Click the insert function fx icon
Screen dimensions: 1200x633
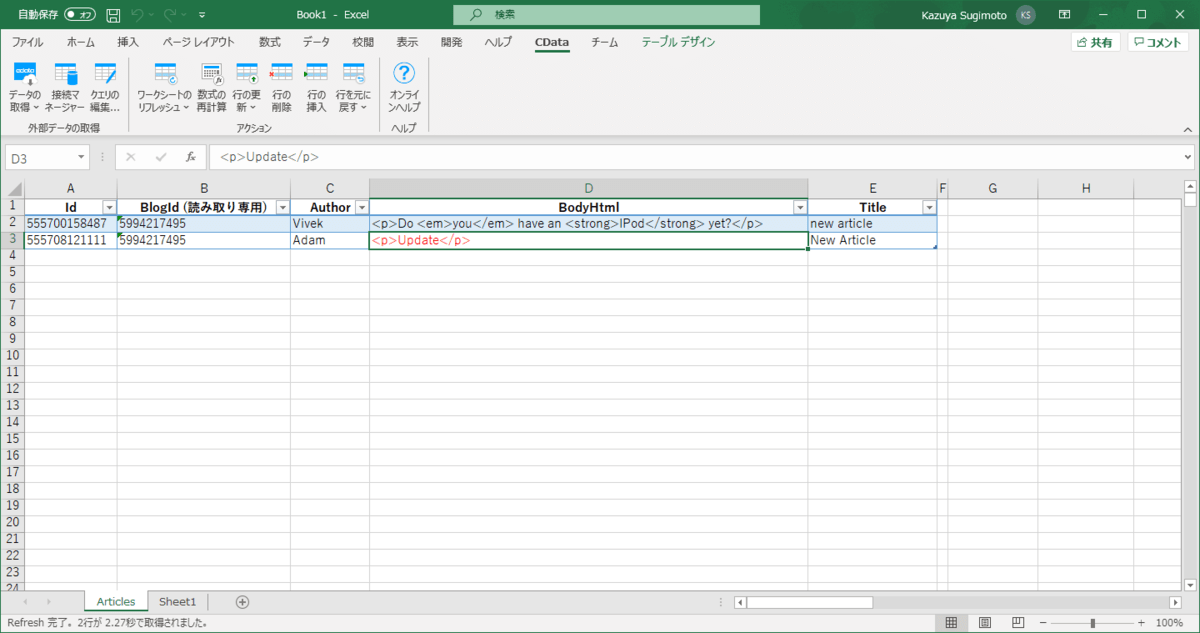coord(190,157)
